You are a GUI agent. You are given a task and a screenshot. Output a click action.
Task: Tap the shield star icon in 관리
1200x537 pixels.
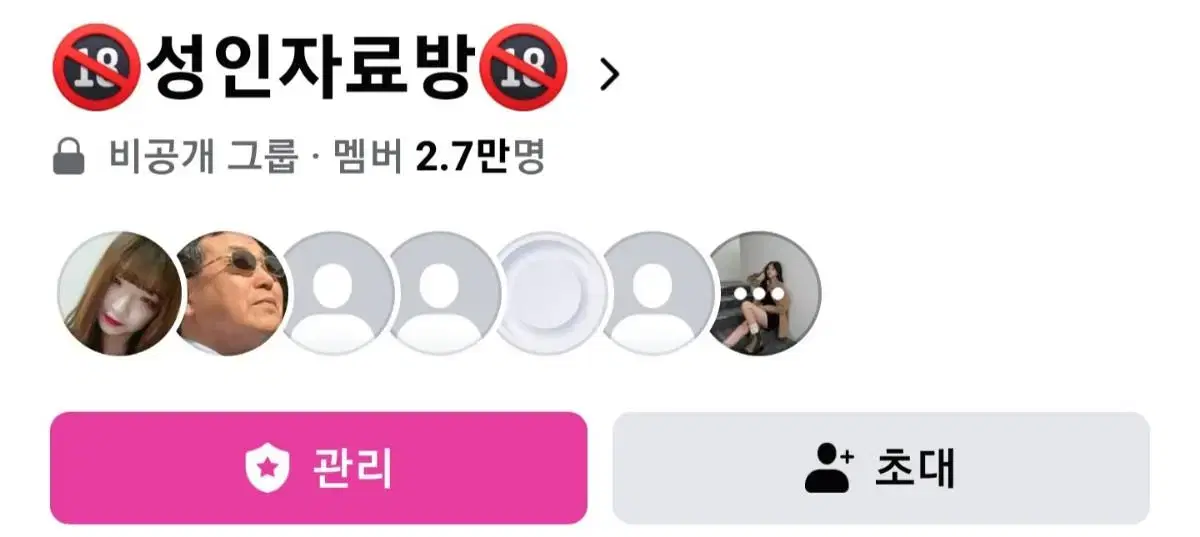tap(267, 468)
